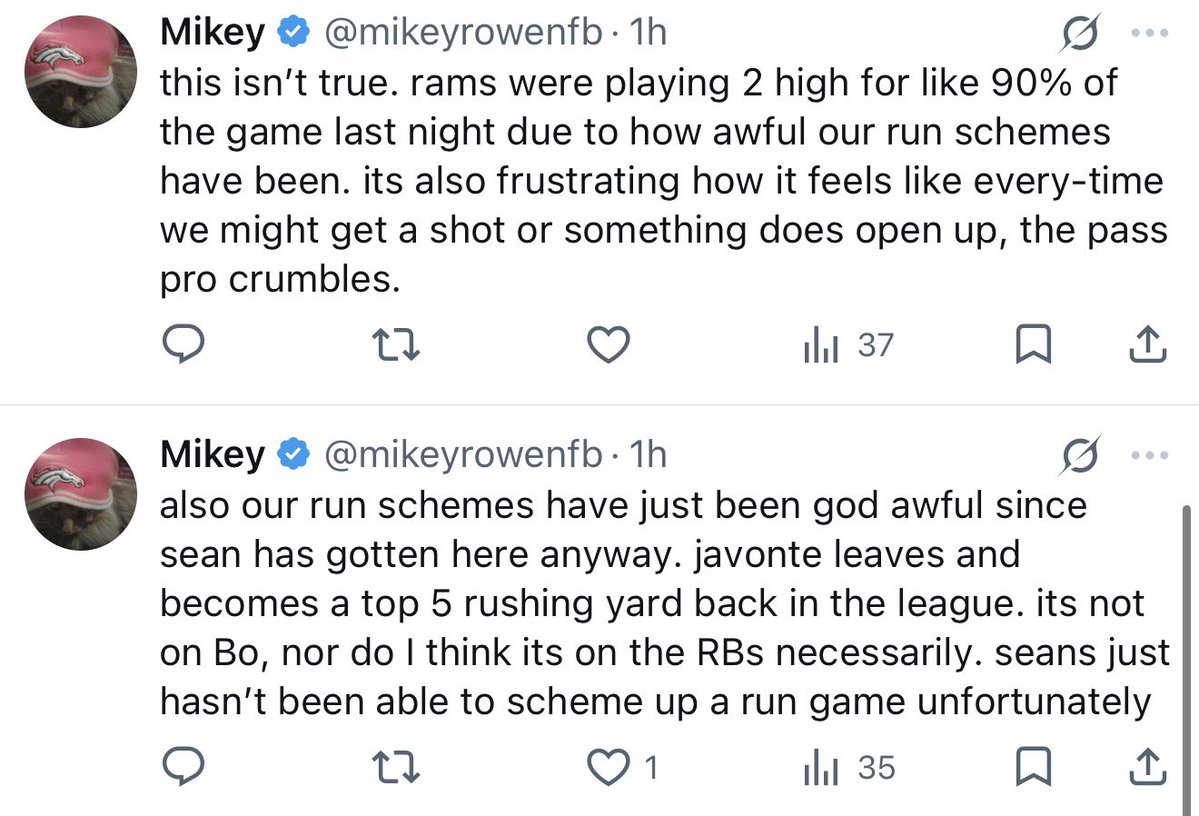The height and width of the screenshot is (816, 1199).
Task: Open Mikey's Broncos hat avatar in first tweet
Action: point(80,71)
